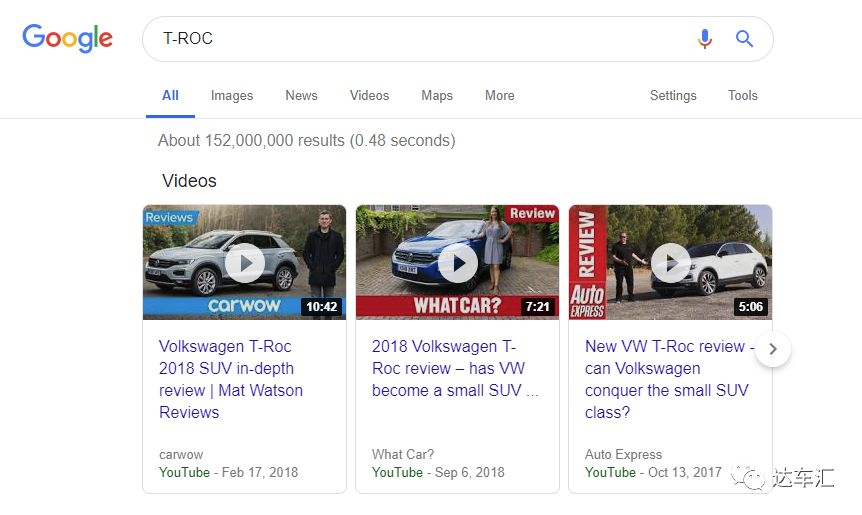The image size is (862, 515).
Task: Click the 'Oct 13, 2017' date text
Action: [684, 473]
